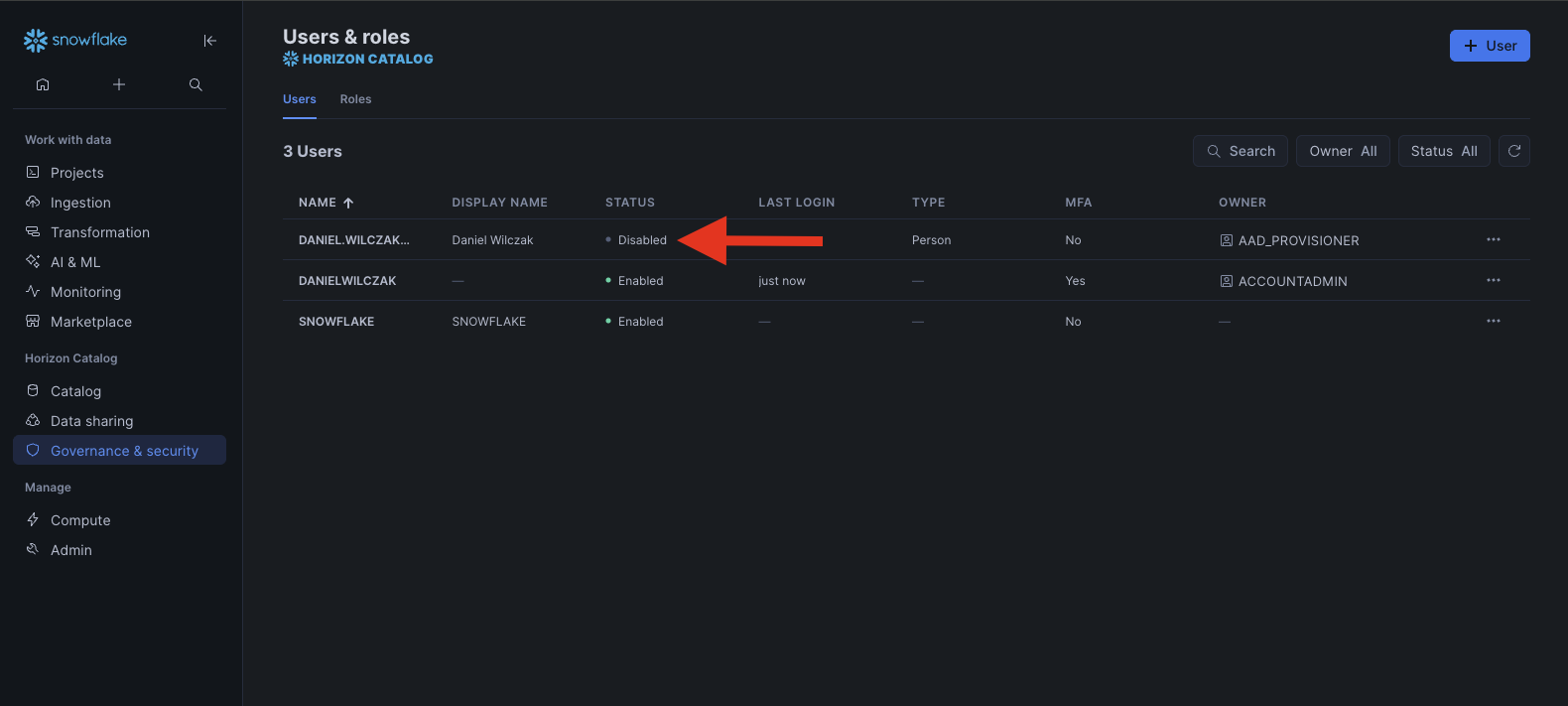Add a new user with + User
This screenshot has width=1568, height=706.
1489,46
